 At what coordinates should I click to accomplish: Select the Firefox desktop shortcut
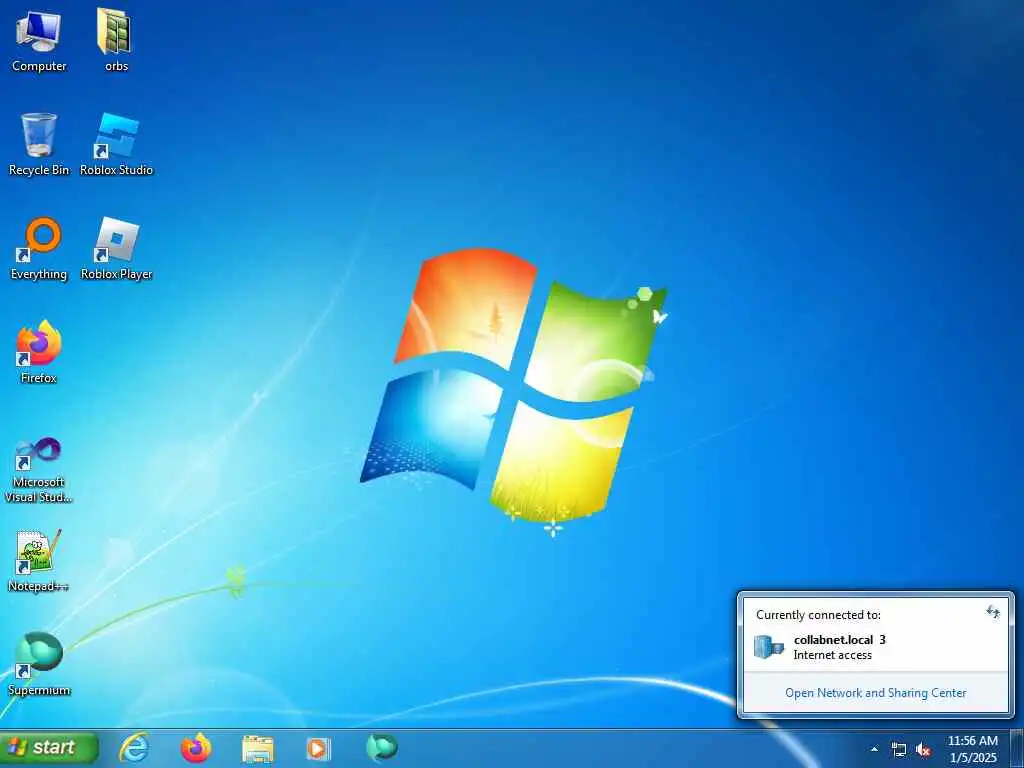tap(39, 353)
